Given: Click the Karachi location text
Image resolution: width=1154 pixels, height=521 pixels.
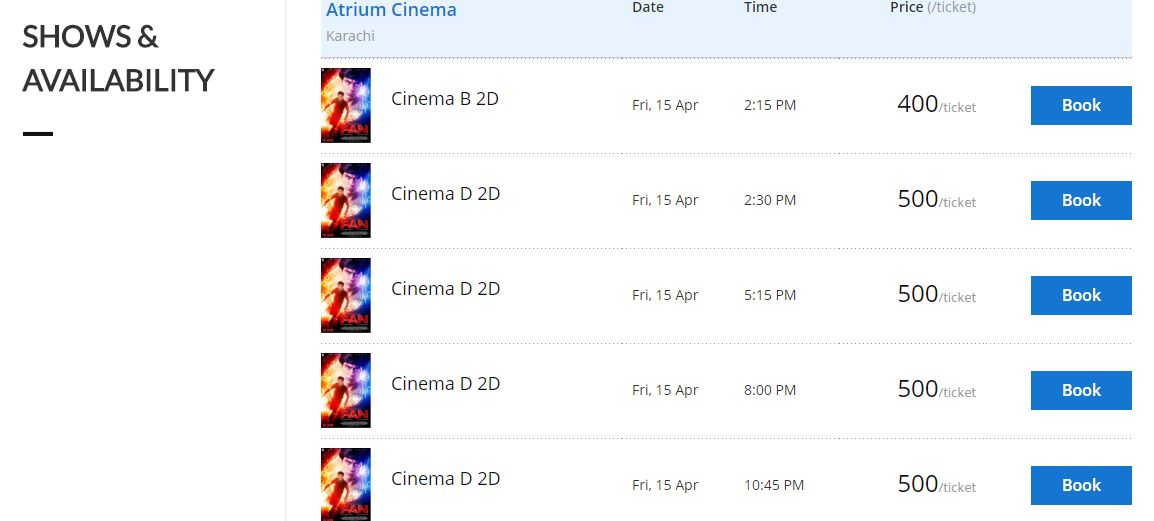Looking at the screenshot, I should [x=350, y=35].
